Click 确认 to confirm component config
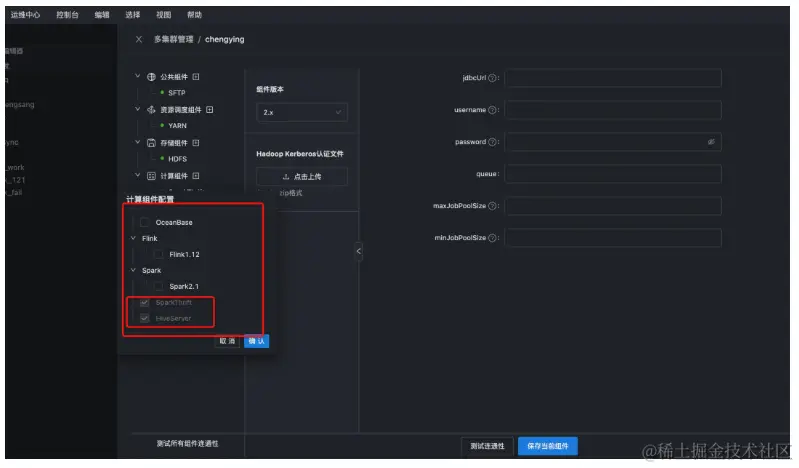Screen dimensions: 799x468 256,341
